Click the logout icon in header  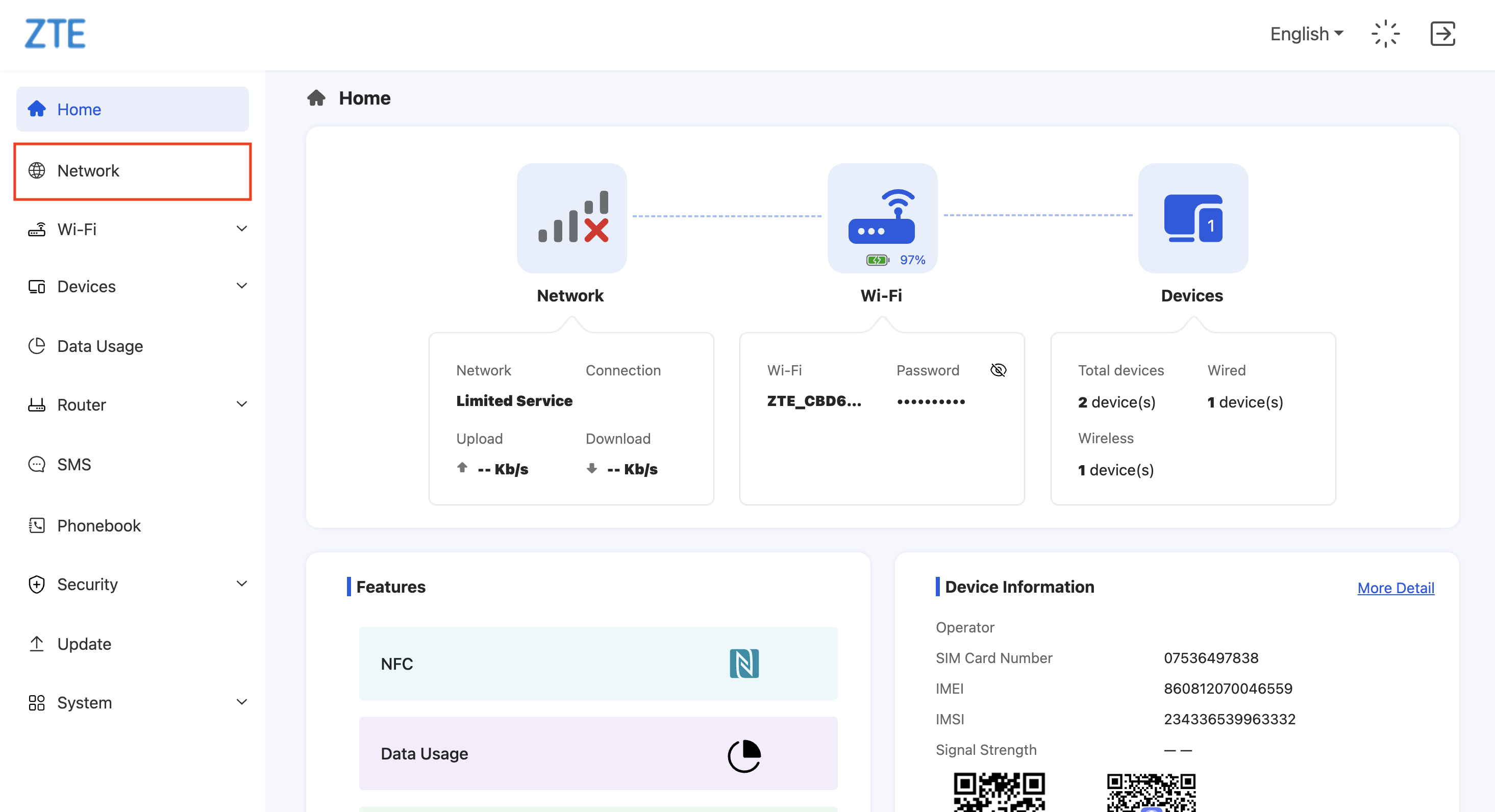[x=1443, y=34]
